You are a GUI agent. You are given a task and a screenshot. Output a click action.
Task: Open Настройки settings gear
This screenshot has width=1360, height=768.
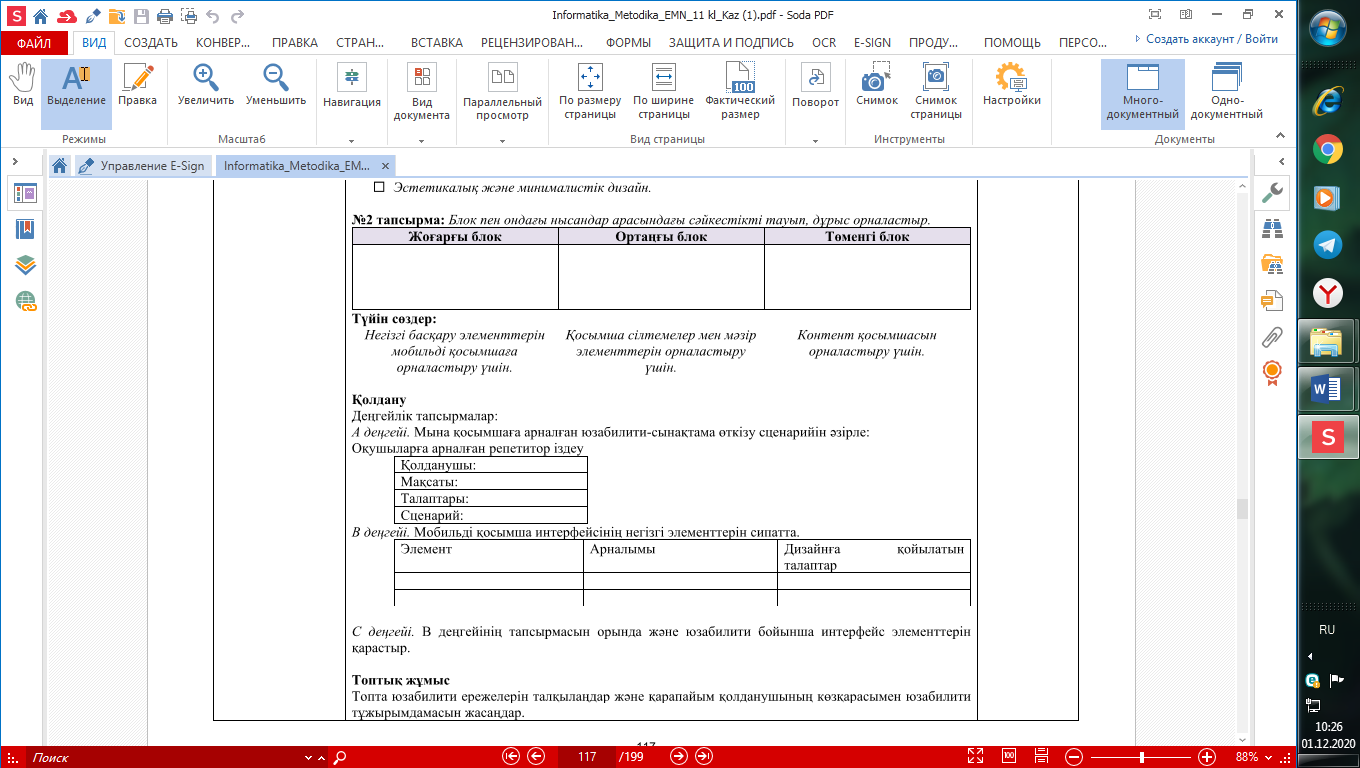pyautogui.click(x=1012, y=86)
